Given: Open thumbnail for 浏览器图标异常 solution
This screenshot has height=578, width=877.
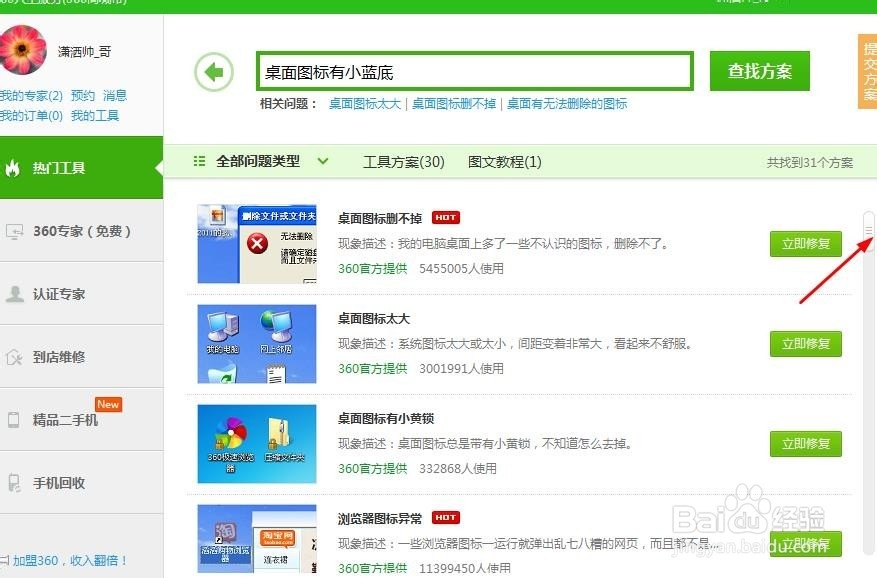Looking at the screenshot, I should [x=257, y=539].
